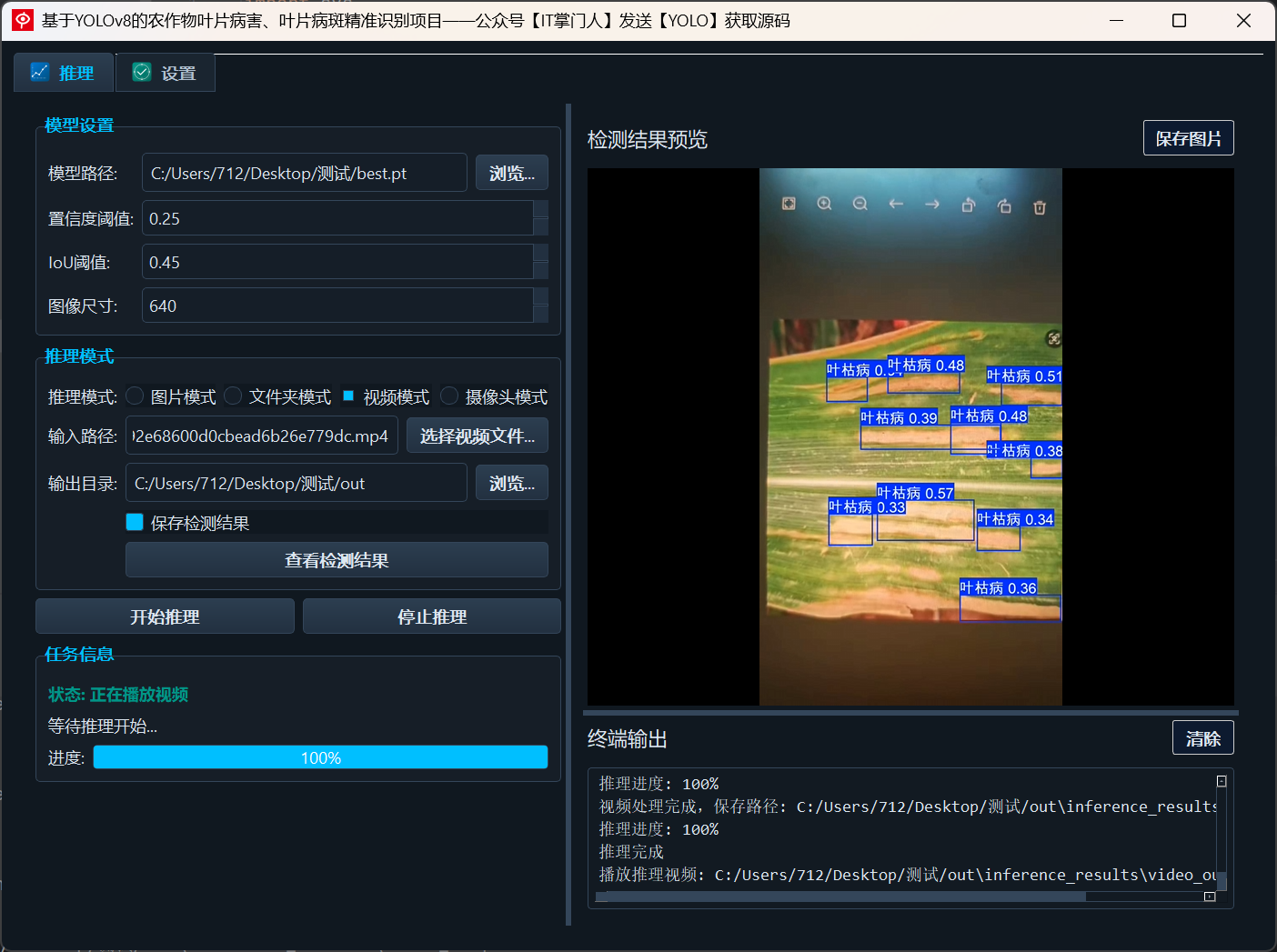Click the left arrow icon in preview
The height and width of the screenshot is (952, 1277).
click(896, 204)
